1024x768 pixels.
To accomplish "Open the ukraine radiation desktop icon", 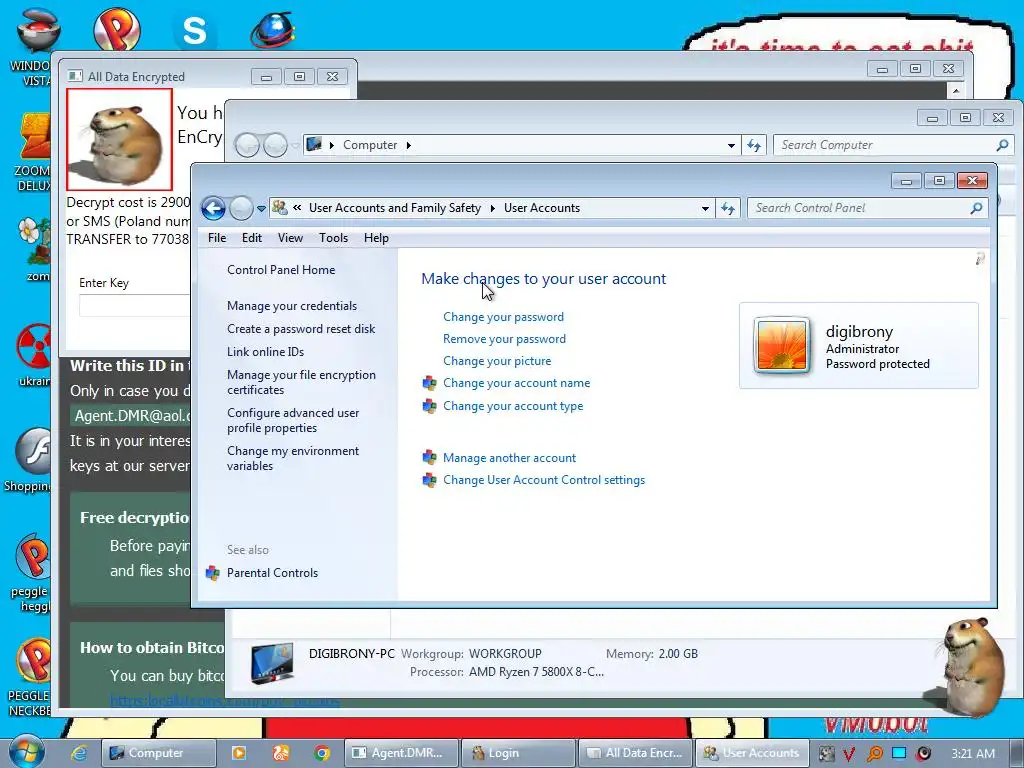I will pos(34,356).
